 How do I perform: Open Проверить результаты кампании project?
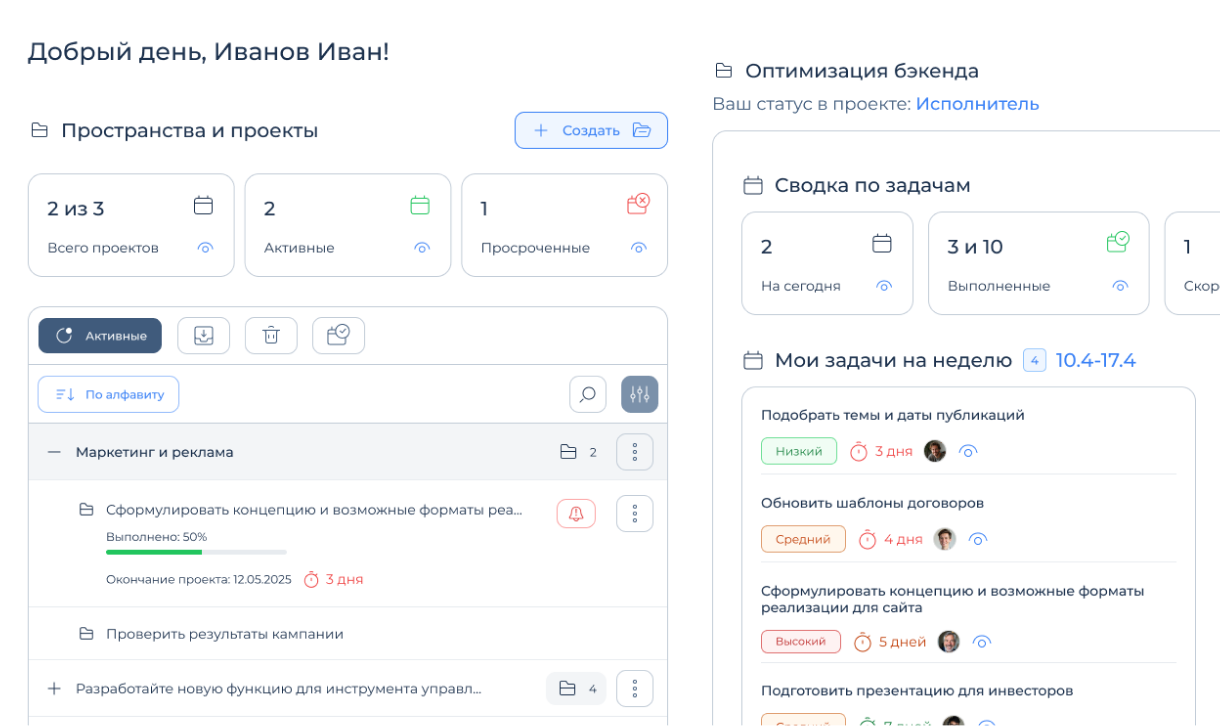(x=225, y=634)
